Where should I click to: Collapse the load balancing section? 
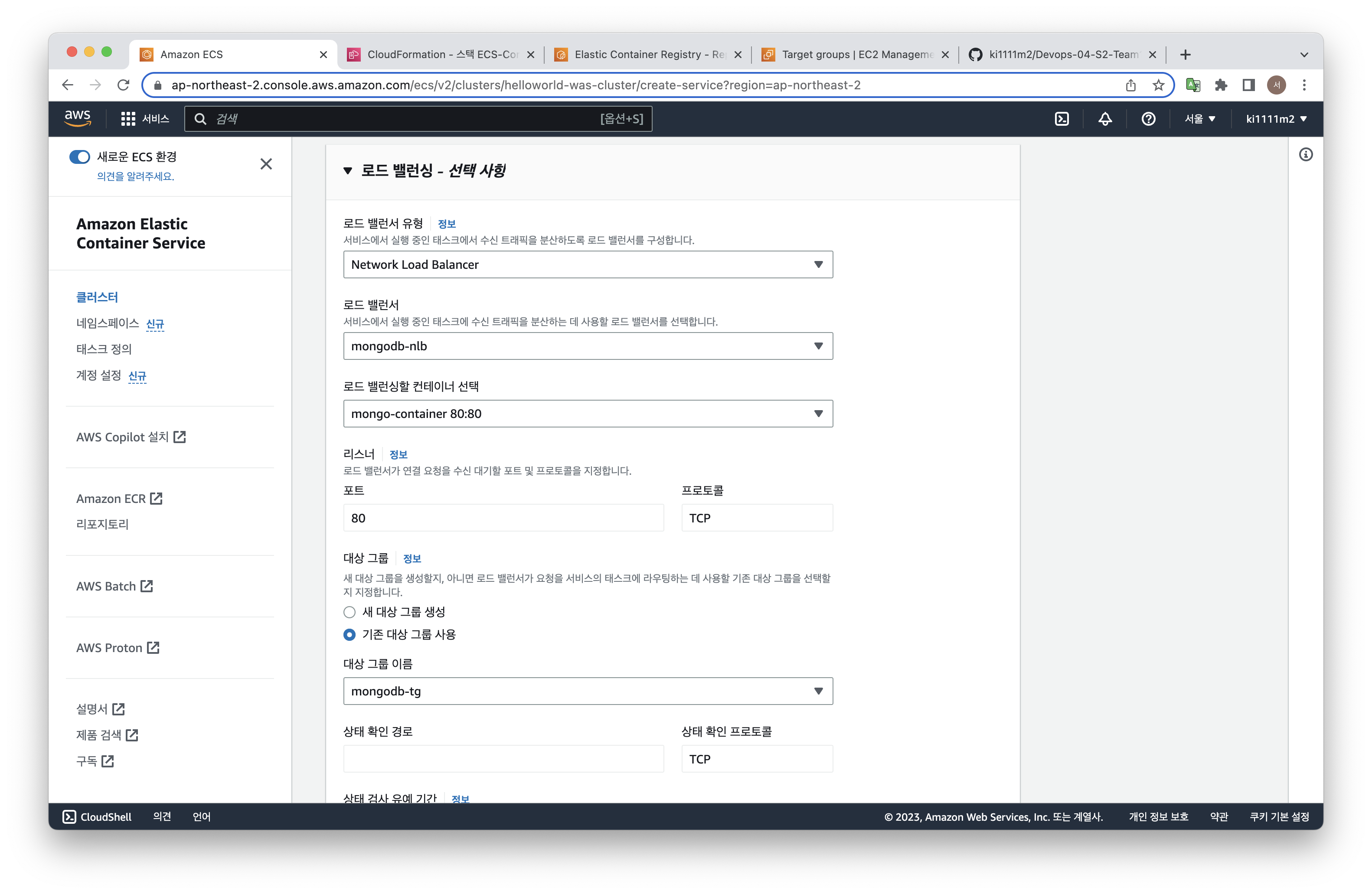(x=348, y=171)
